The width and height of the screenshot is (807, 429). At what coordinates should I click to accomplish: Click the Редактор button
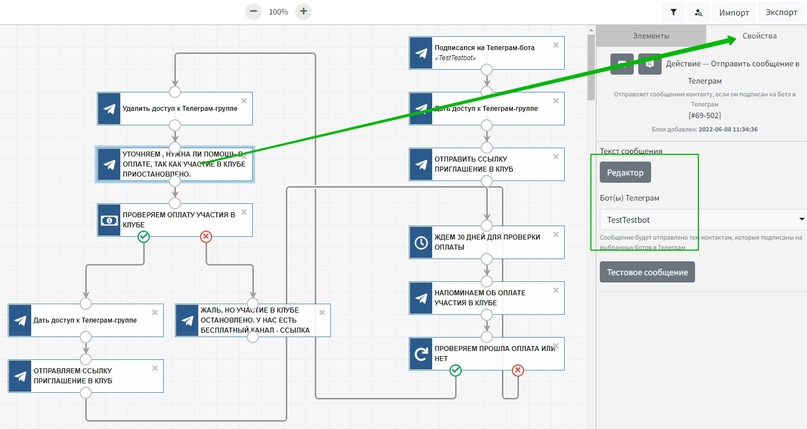point(625,172)
